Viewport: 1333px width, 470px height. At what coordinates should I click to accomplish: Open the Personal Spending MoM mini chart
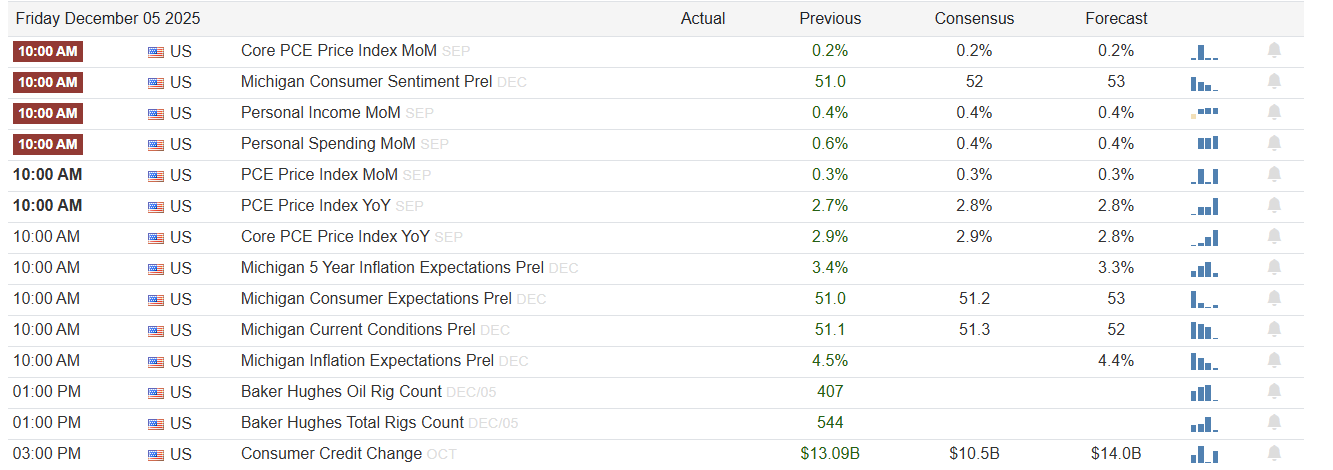point(1207,144)
